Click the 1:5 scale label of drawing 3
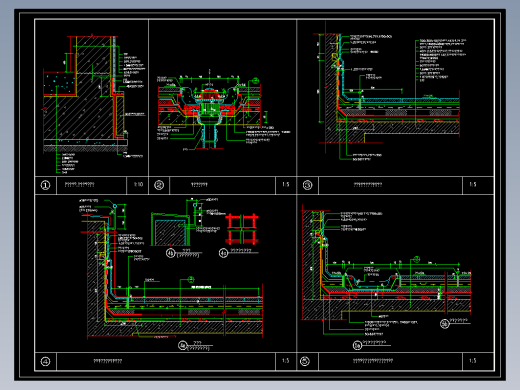Image resolution: width=520 pixels, height=390 pixels. point(473,184)
